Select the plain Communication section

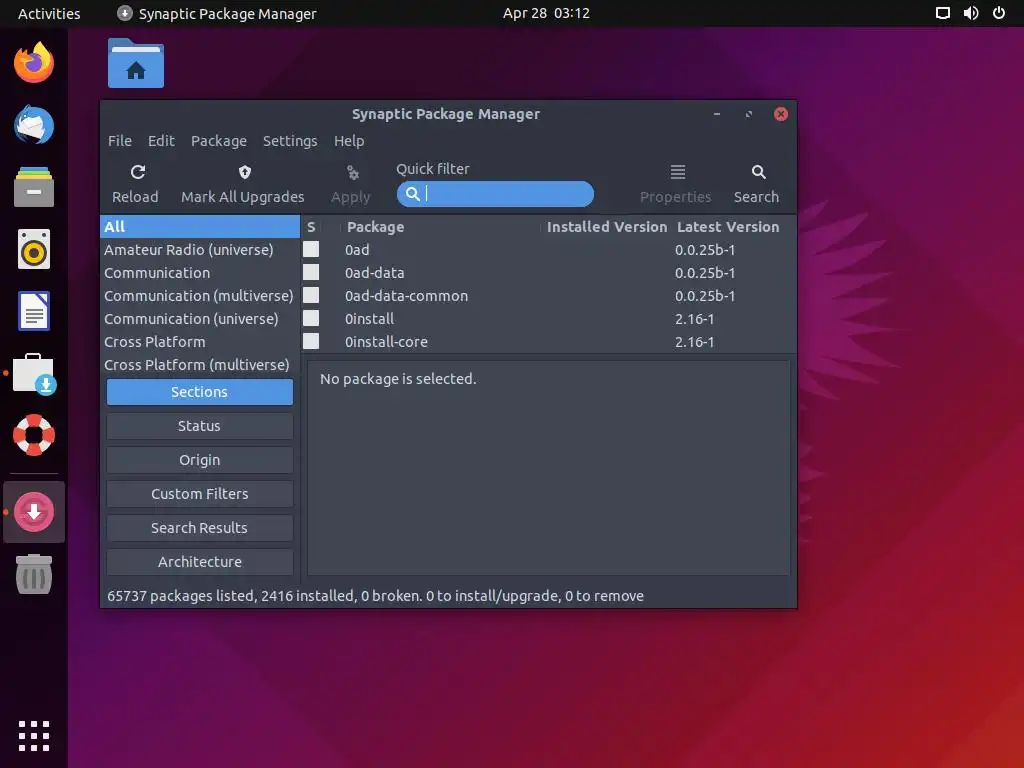(x=200, y=272)
